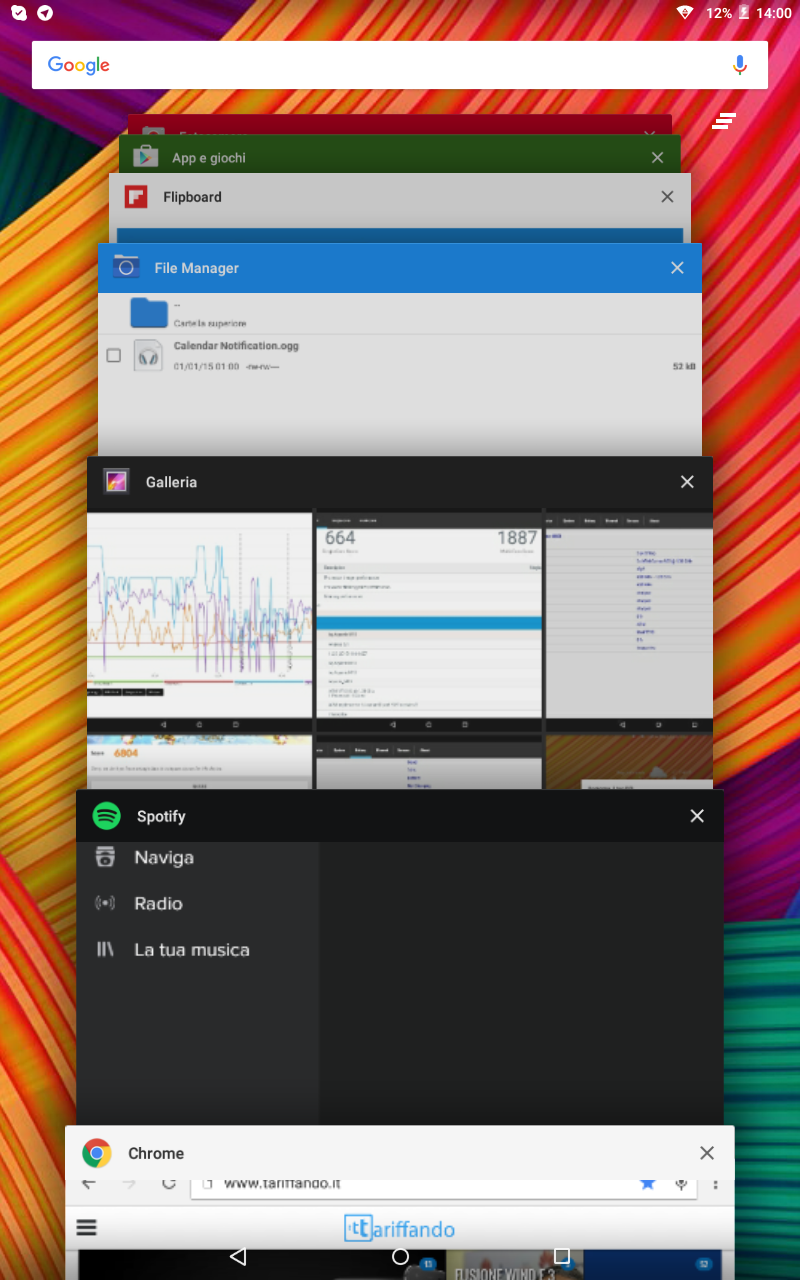Close the Chrome recent card
800x1280 pixels.
click(x=707, y=1153)
